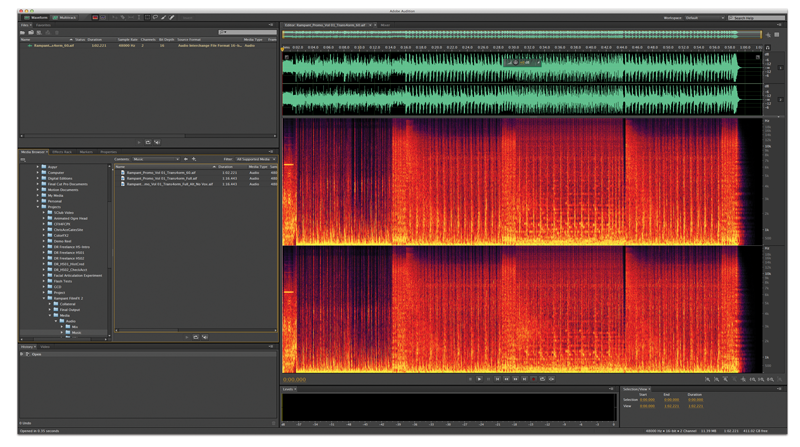Open the All Supported Media filter dropdown
Viewport: 800px width, 447px height.
click(x=254, y=159)
